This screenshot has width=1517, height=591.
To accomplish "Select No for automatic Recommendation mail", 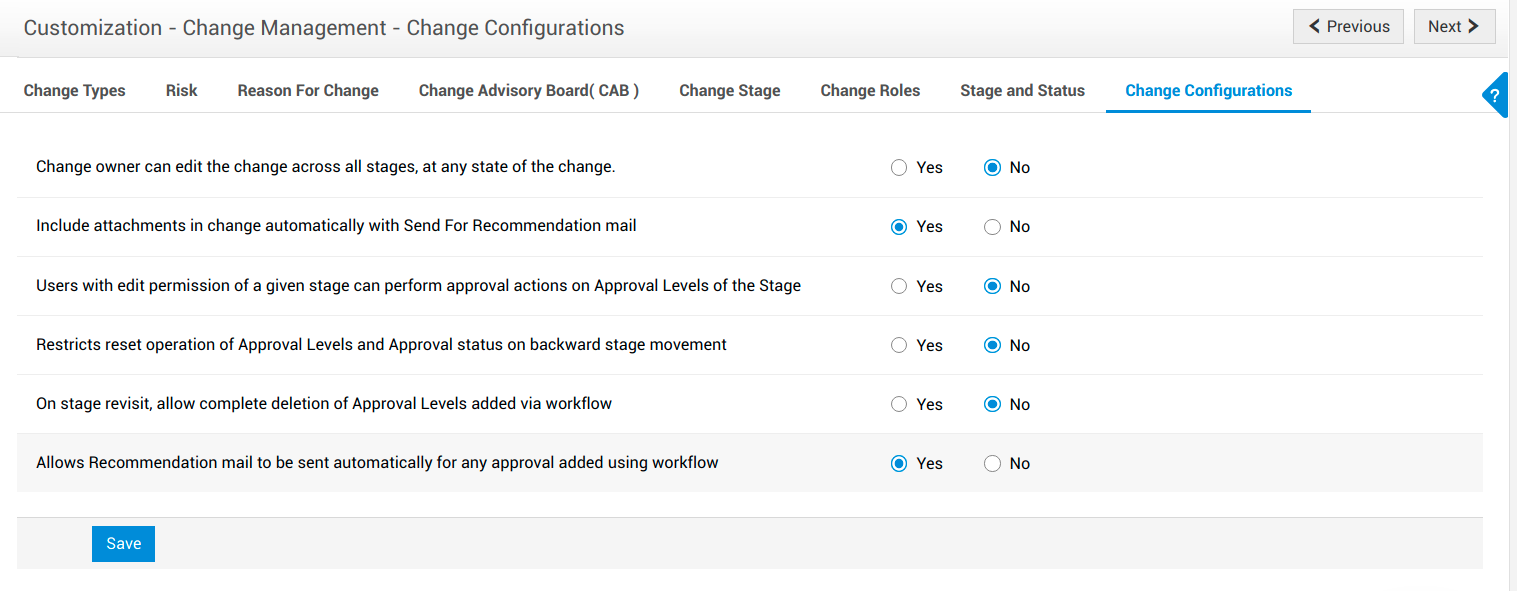I will click(992, 463).
